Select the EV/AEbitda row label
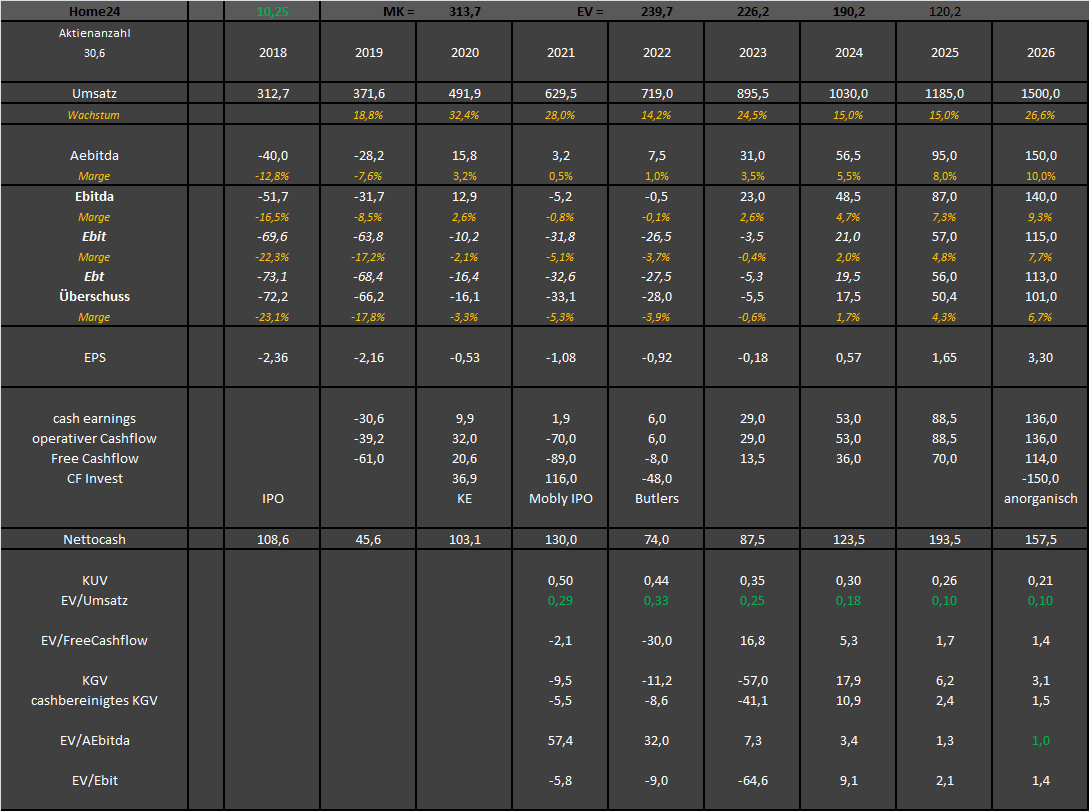 click(x=94, y=741)
